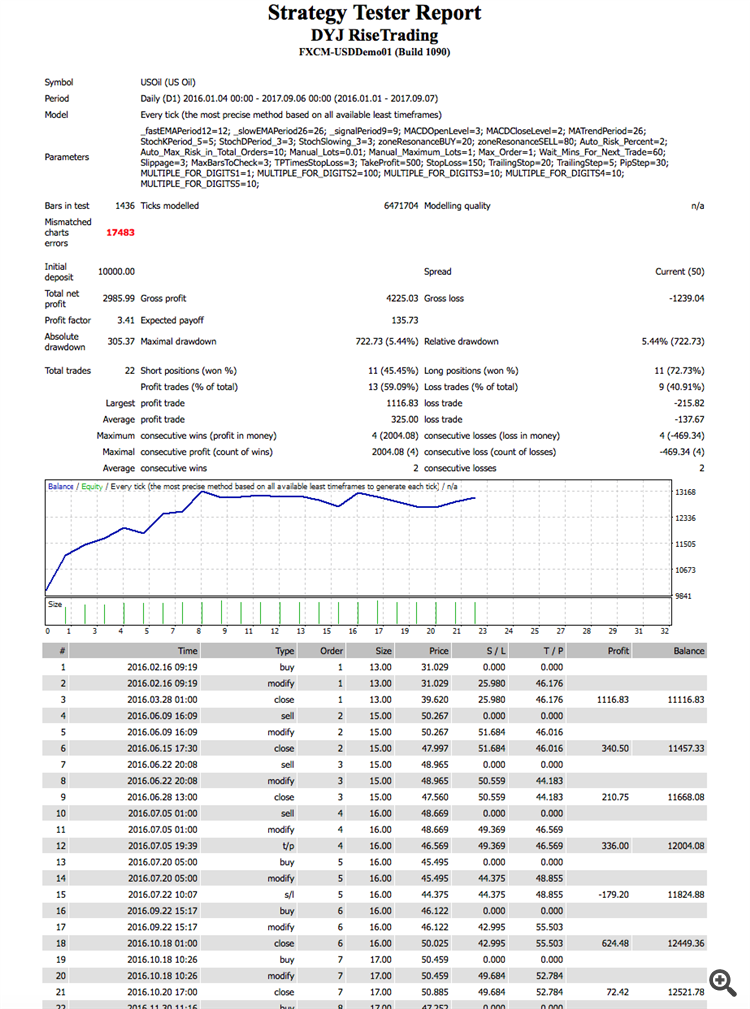Click 's/l' type in row 15

click(289, 894)
